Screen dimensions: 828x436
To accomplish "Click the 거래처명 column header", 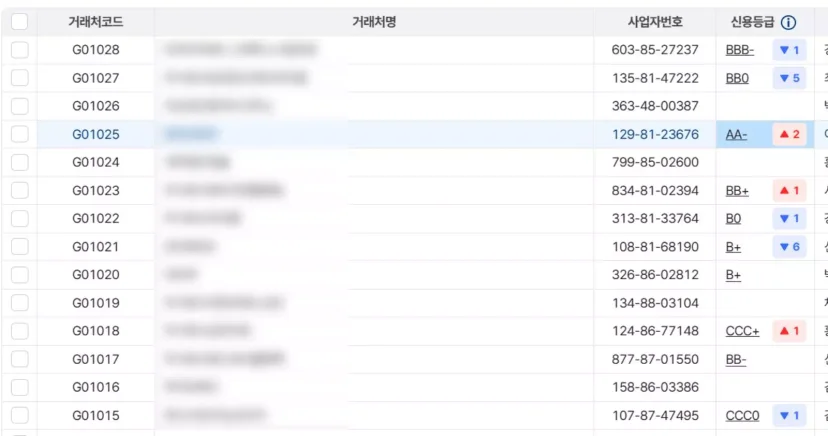I will pos(374,22).
